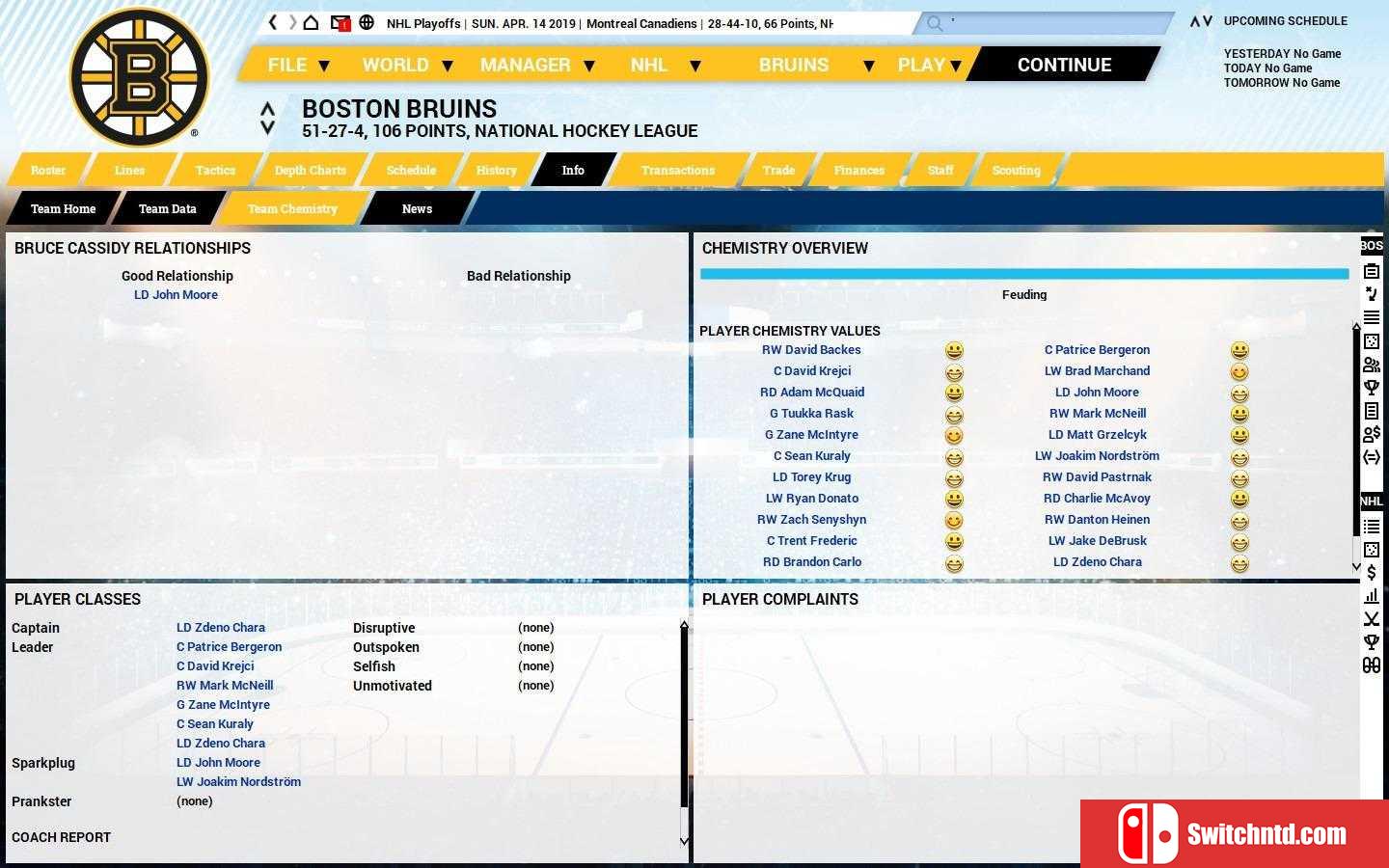Open BOS lines icon with three bars
The height and width of the screenshot is (868, 1389).
(x=1372, y=317)
